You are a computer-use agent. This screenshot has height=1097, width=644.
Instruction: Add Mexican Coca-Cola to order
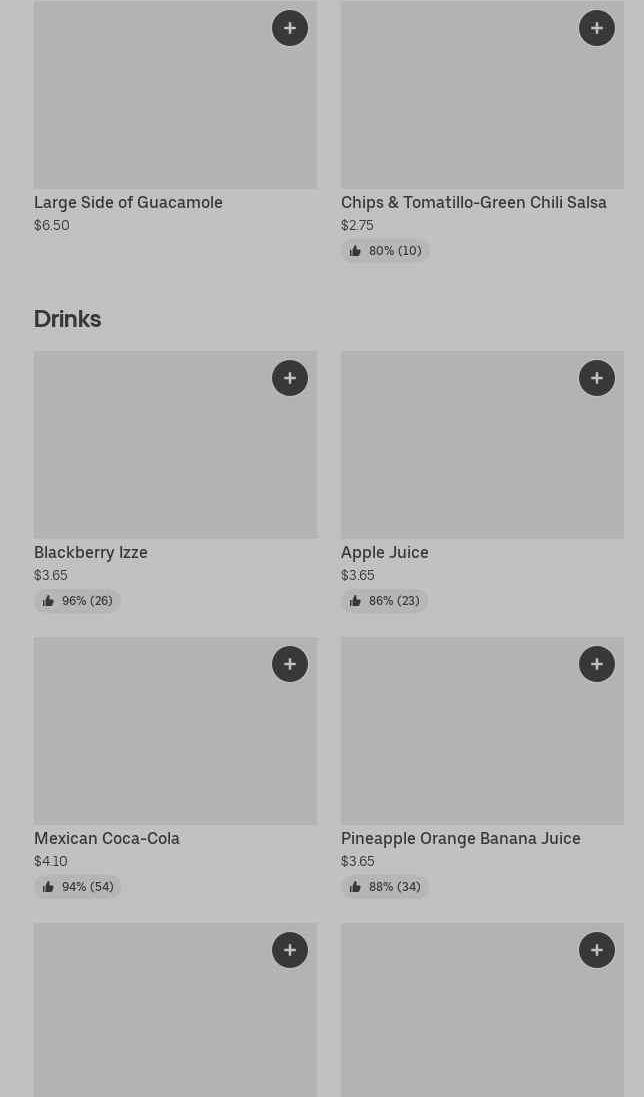[x=290, y=664]
